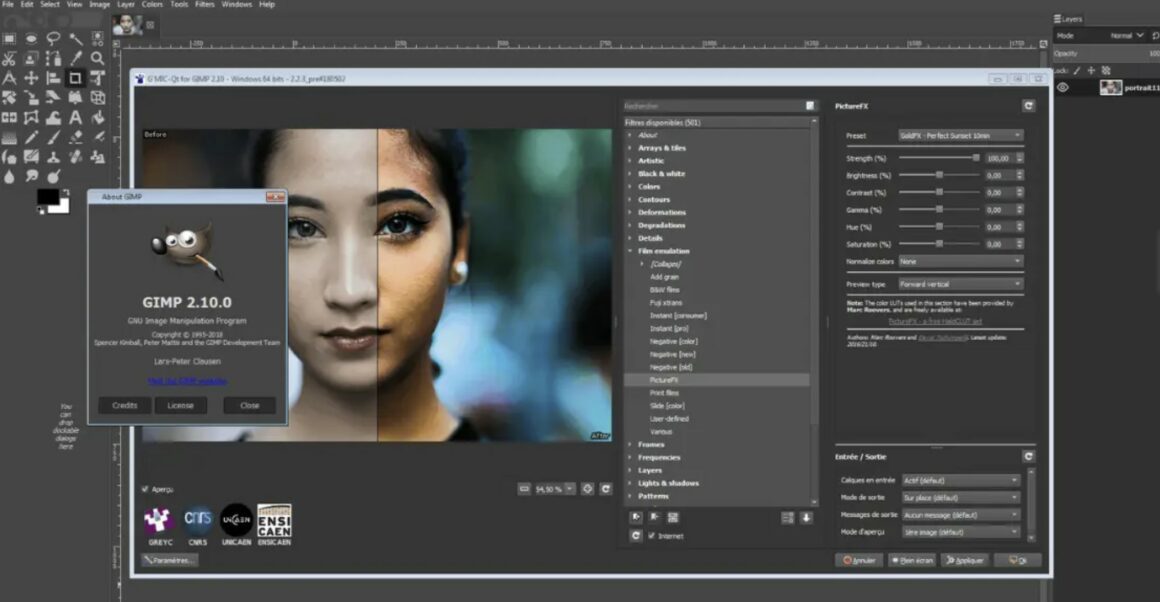The image size is (1160, 602).
Task: Open the Filters menu
Action: point(204,4)
